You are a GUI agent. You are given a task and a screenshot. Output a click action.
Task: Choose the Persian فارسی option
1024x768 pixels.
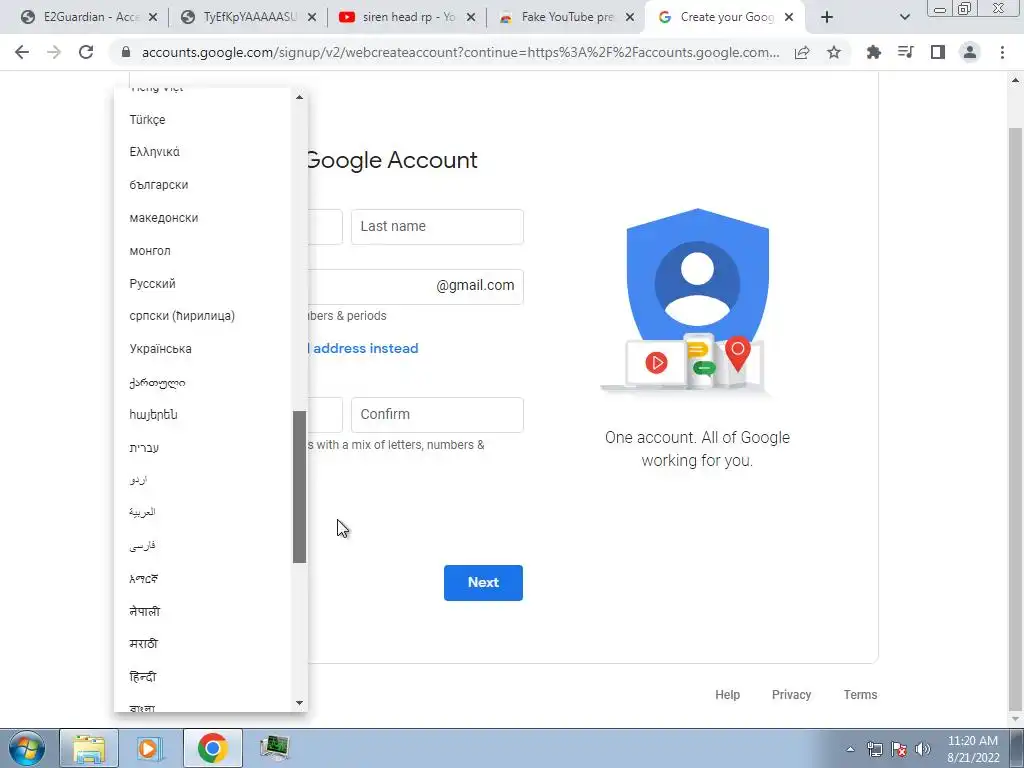tap(202, 546)
